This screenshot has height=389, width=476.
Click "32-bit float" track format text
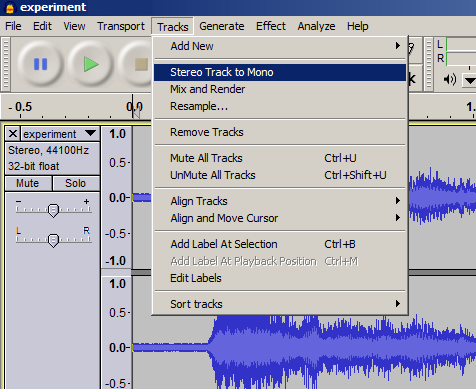pos(34,166)
